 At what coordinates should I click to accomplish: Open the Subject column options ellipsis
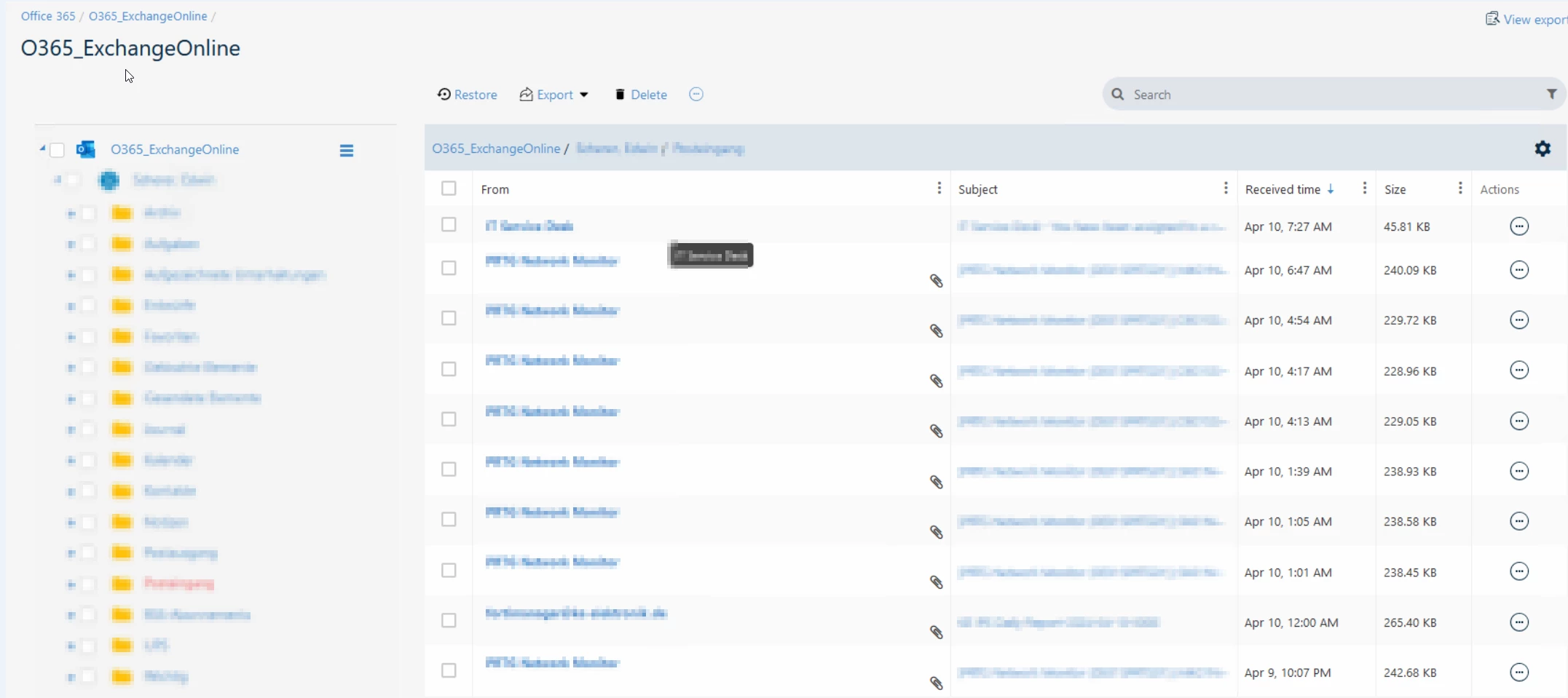1225,189
